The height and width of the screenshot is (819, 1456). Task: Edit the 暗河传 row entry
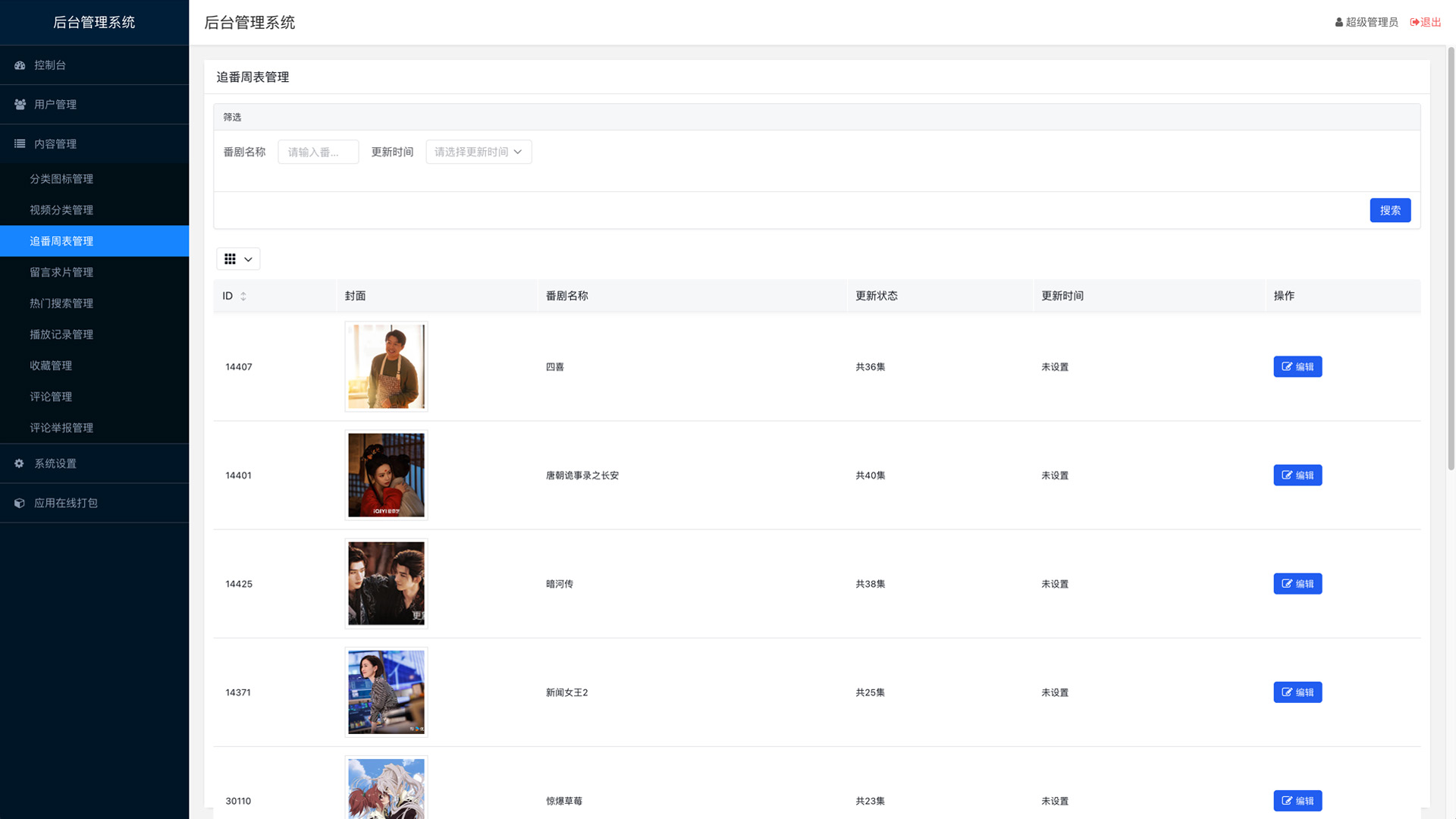click(x=1297, y=584)
